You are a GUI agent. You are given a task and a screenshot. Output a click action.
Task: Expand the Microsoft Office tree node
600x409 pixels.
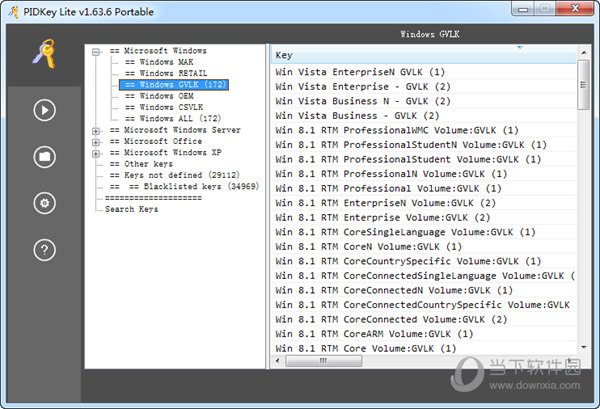(x=96, y=142)
